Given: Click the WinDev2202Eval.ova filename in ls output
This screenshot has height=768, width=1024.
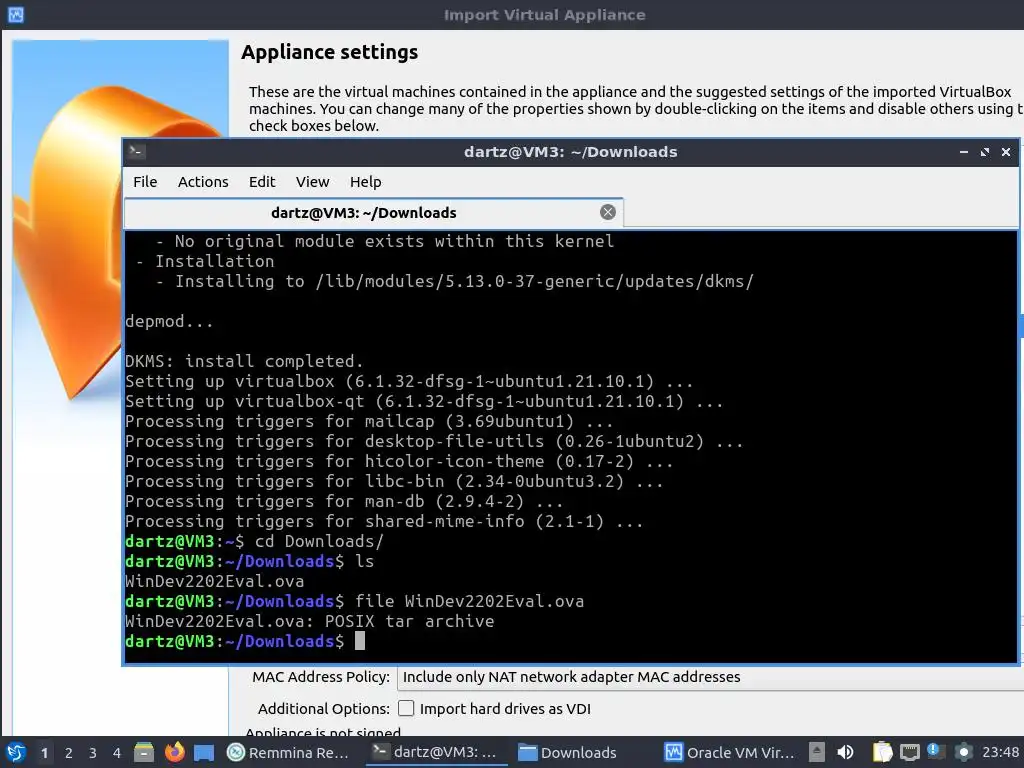Looking at the screenshot, I should tap(215, 581).
